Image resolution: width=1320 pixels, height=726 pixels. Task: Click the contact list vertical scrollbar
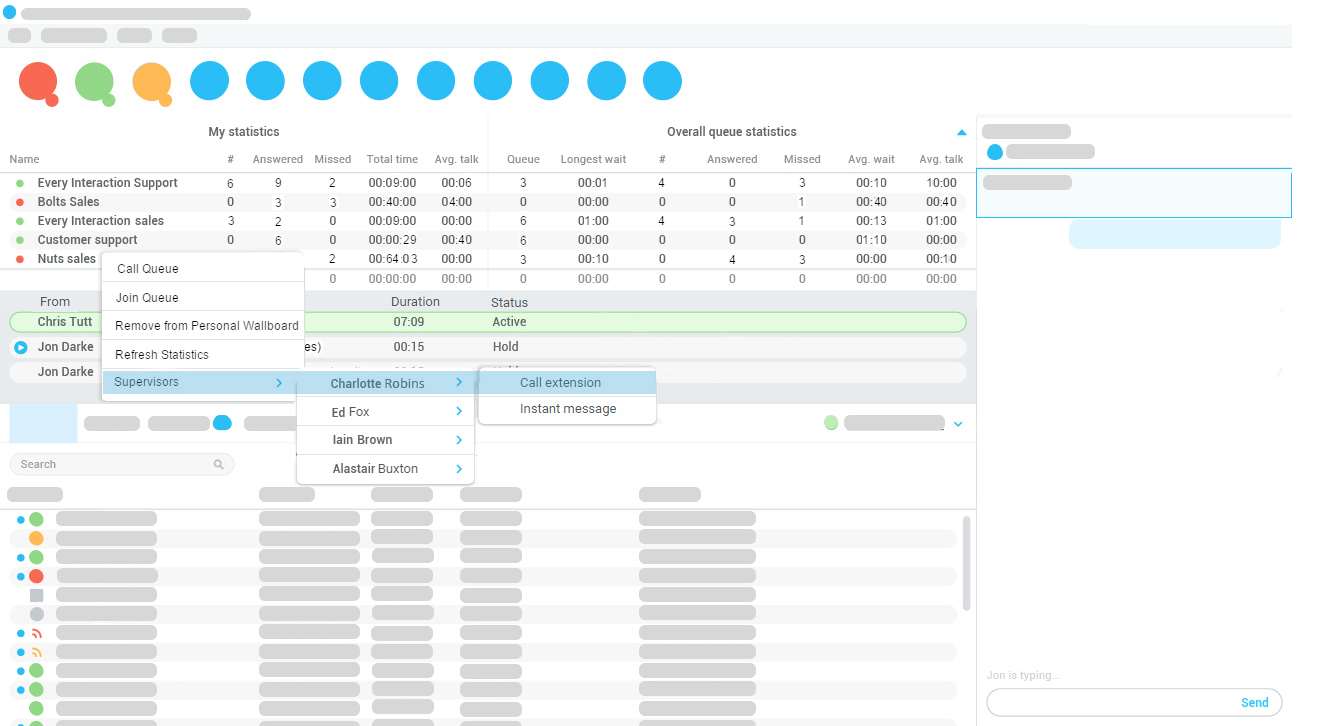pyautogui.click(x=966, y=563)
